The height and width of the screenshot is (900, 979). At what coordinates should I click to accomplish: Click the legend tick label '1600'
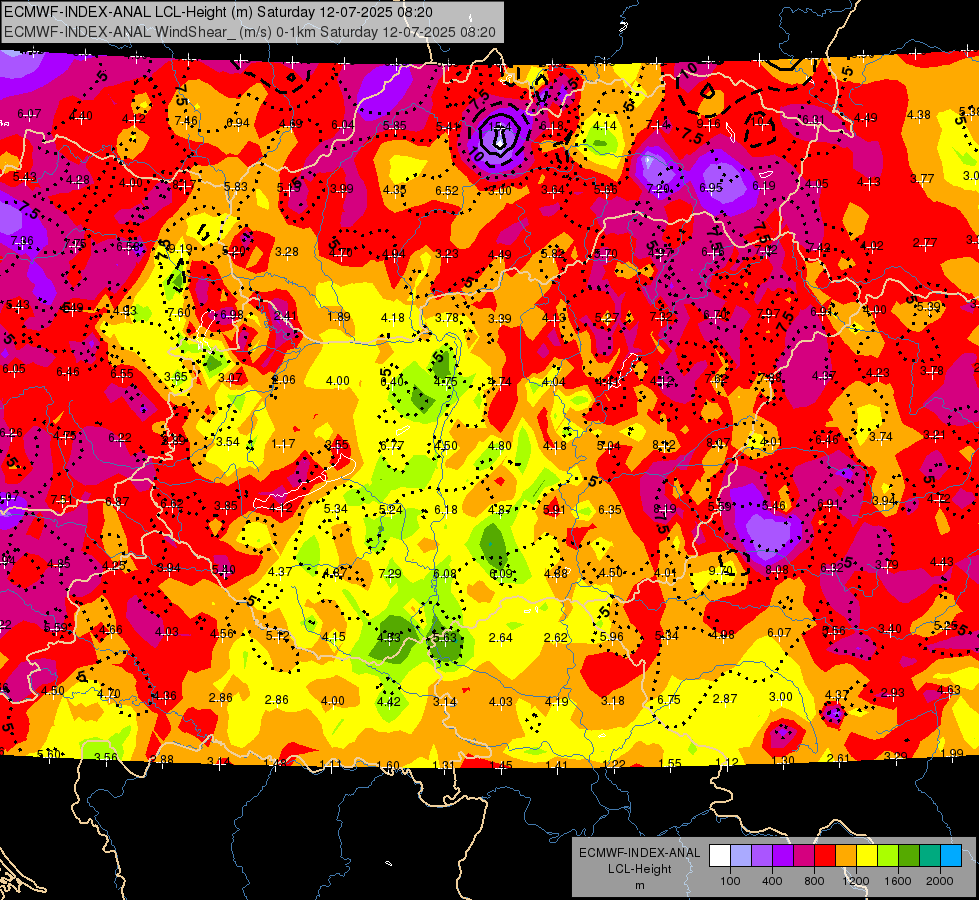pyautogui.click(x=898, y=881)
